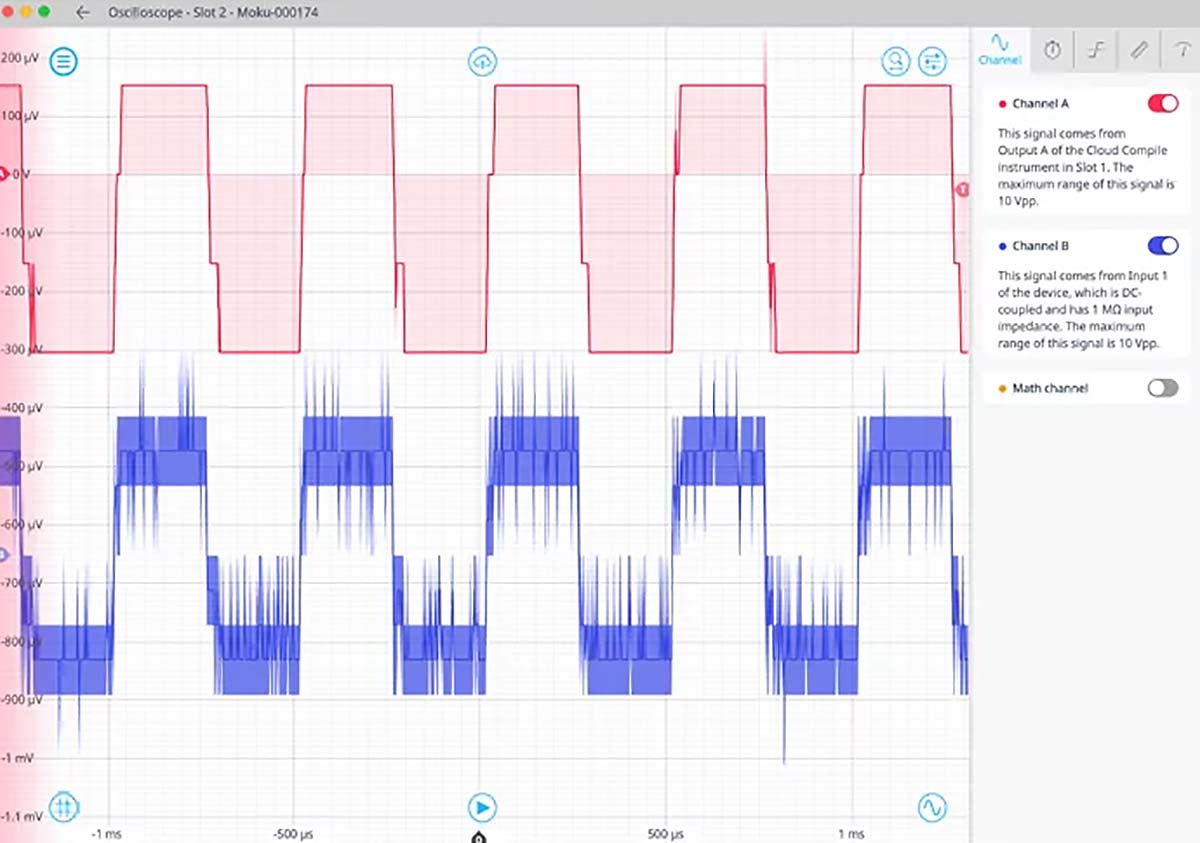Screen dimensions: 1200x843
Task: Enable the Math channel toggle
Action: [1163, 388]
